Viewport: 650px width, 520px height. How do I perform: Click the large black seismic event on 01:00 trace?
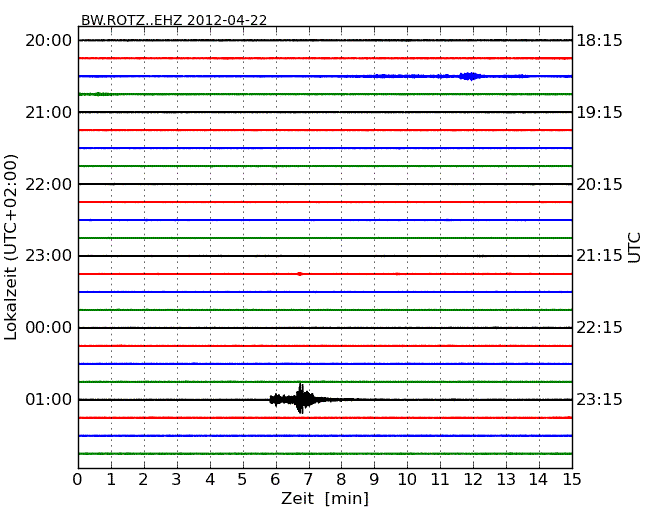pos(301,399)
